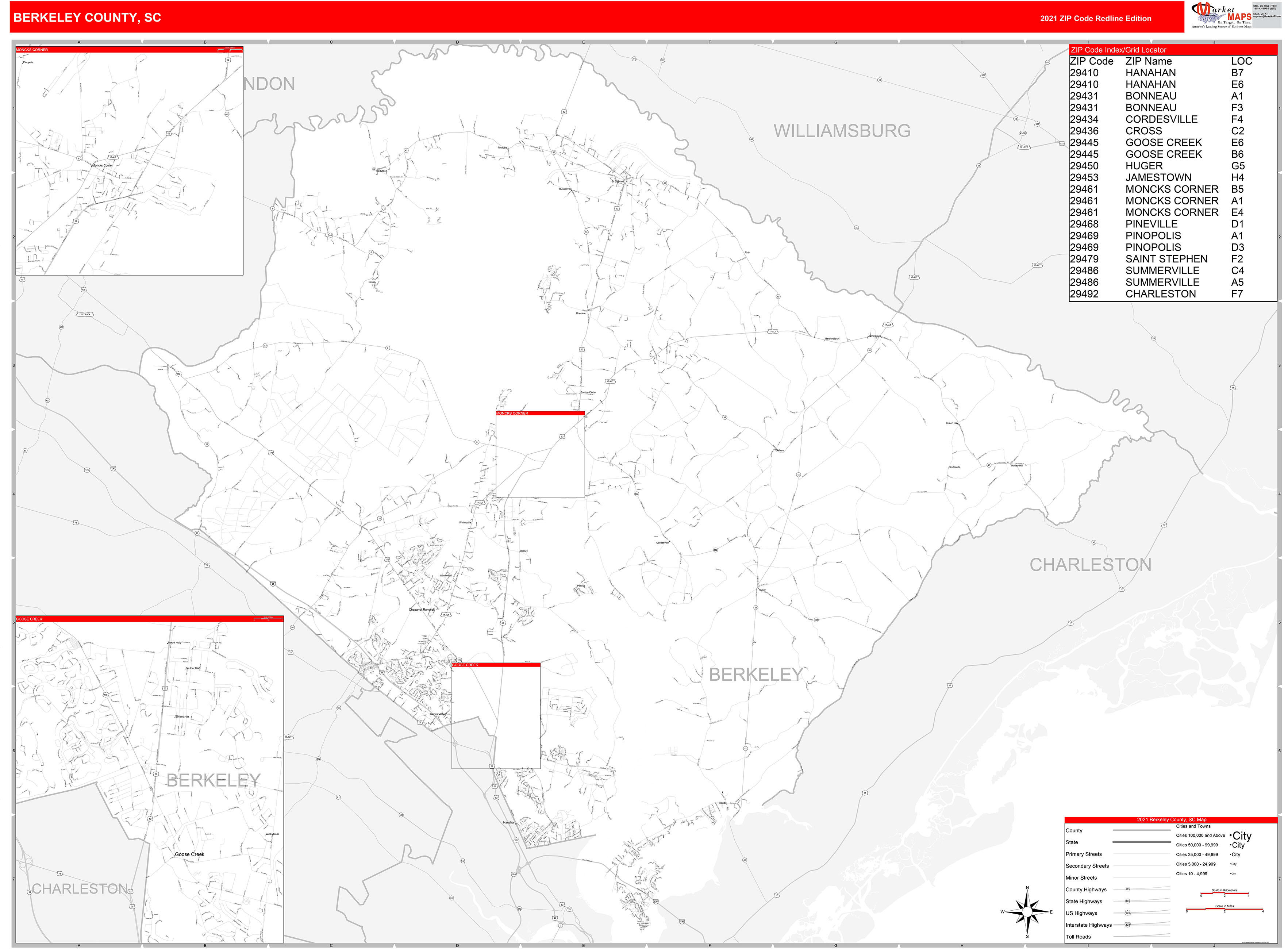The width and height of the screenshot is (1288, 949).
Task: Click the "ZIP Code" column heading
Action: pos(1092,61)
